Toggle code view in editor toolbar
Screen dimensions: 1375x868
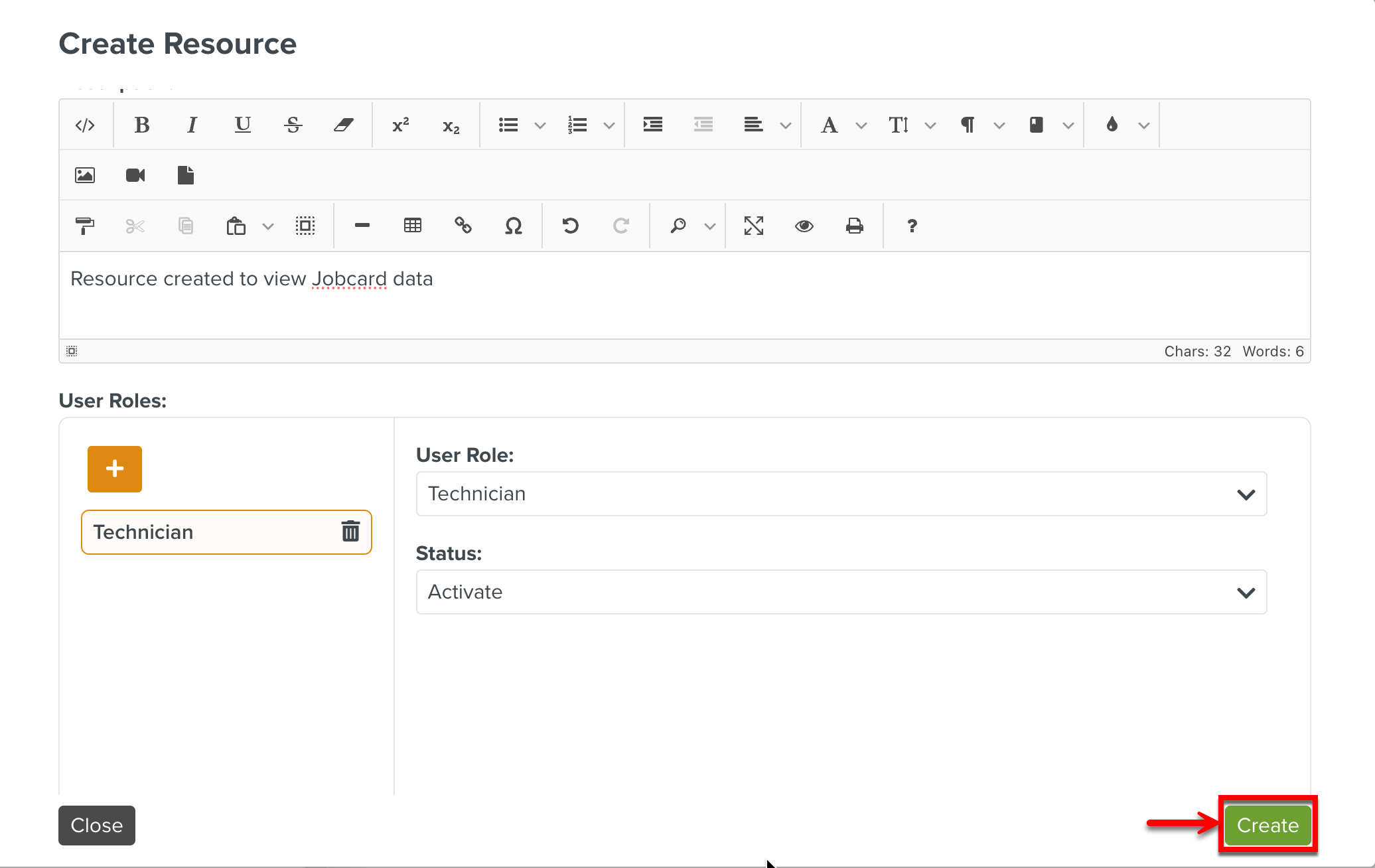[85, 125]
